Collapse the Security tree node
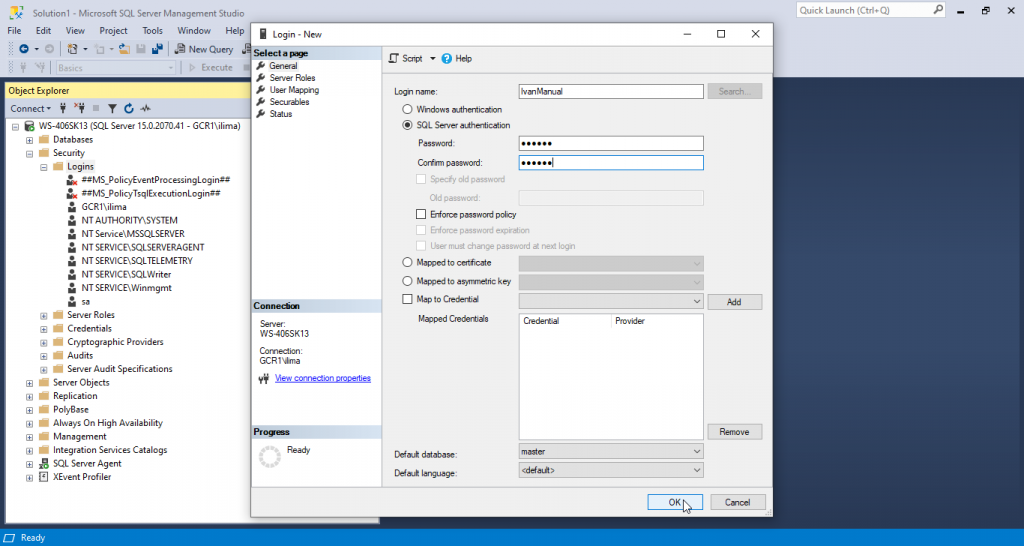1024x546 pixels. (29, 153)
